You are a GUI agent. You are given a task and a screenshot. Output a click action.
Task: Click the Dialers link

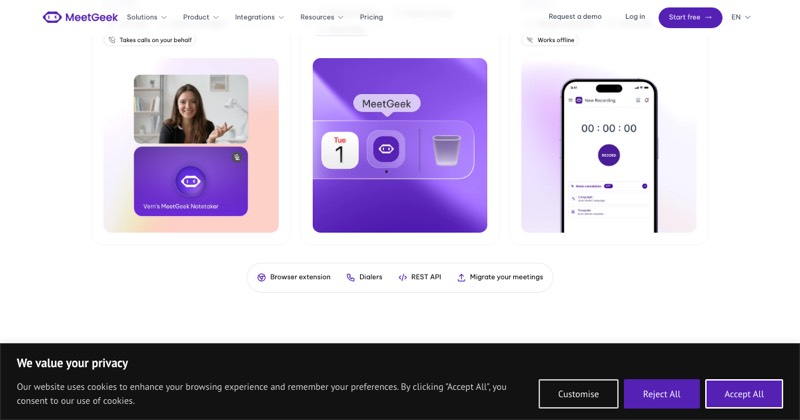[370, 277]
